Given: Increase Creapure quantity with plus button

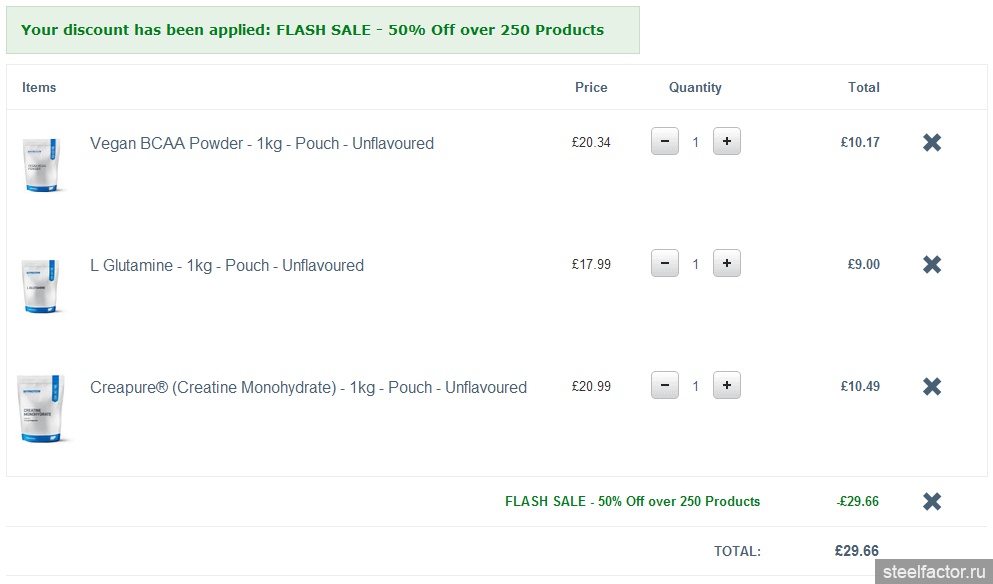Looking at the screenshot, I should pos(726,386).
